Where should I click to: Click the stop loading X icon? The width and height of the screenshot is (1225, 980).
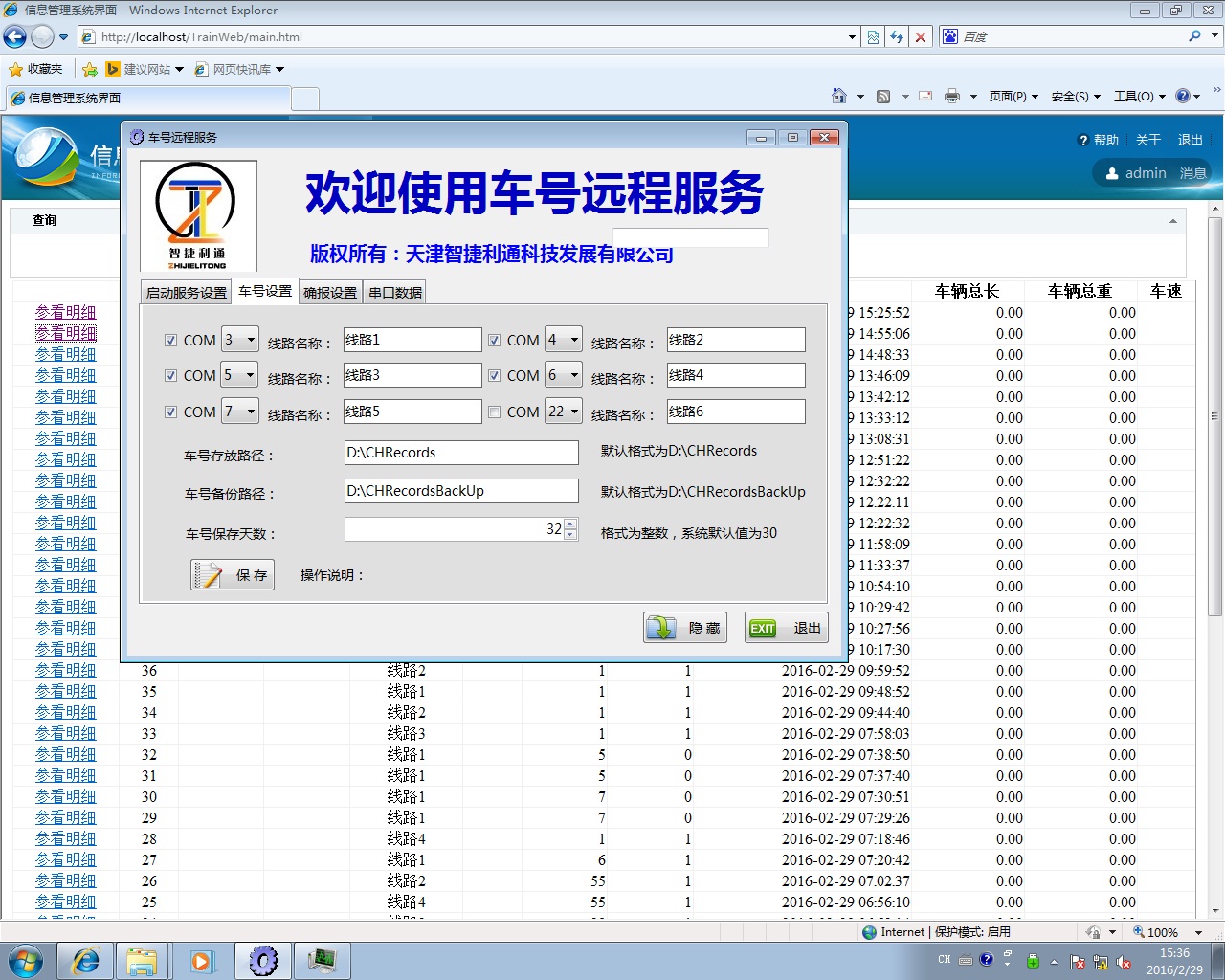coord(921,37)
